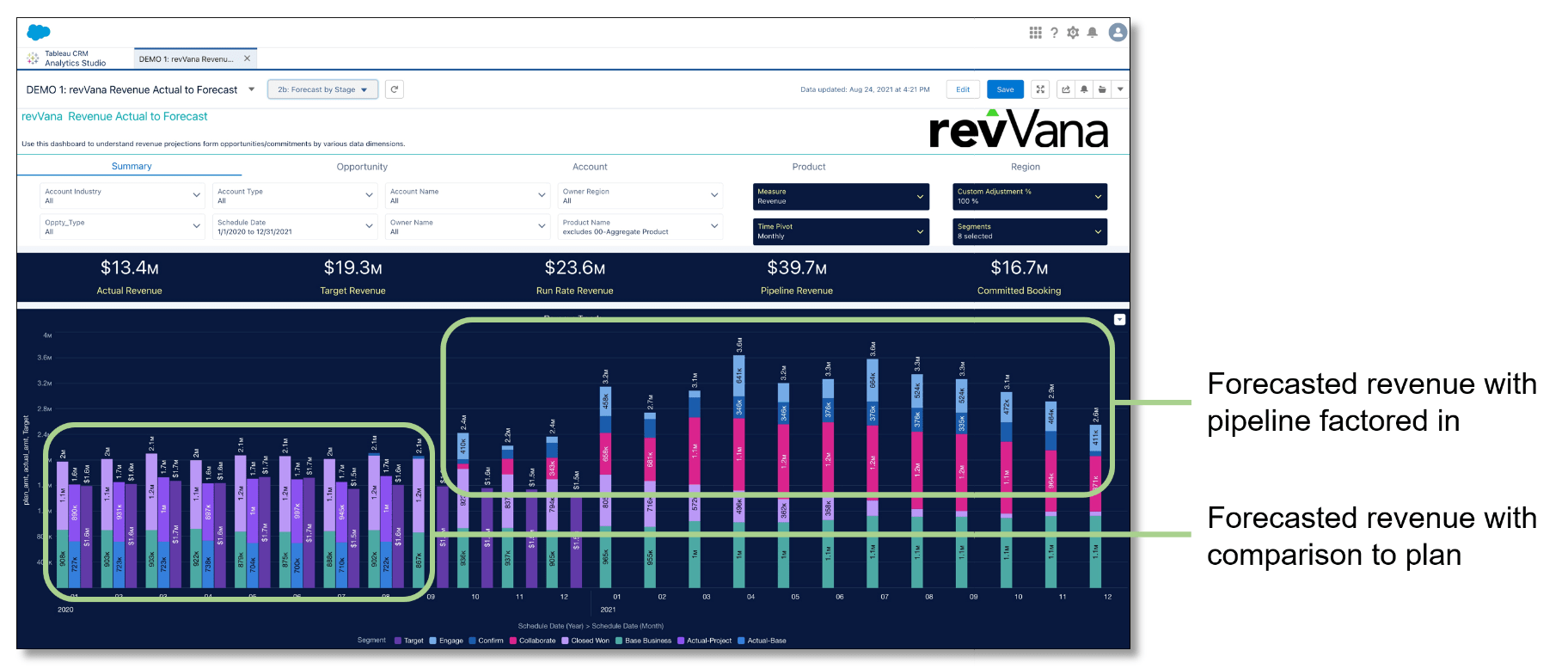
Task: Click the Confirm legend color swatch
Action: (x=472, y=641)
